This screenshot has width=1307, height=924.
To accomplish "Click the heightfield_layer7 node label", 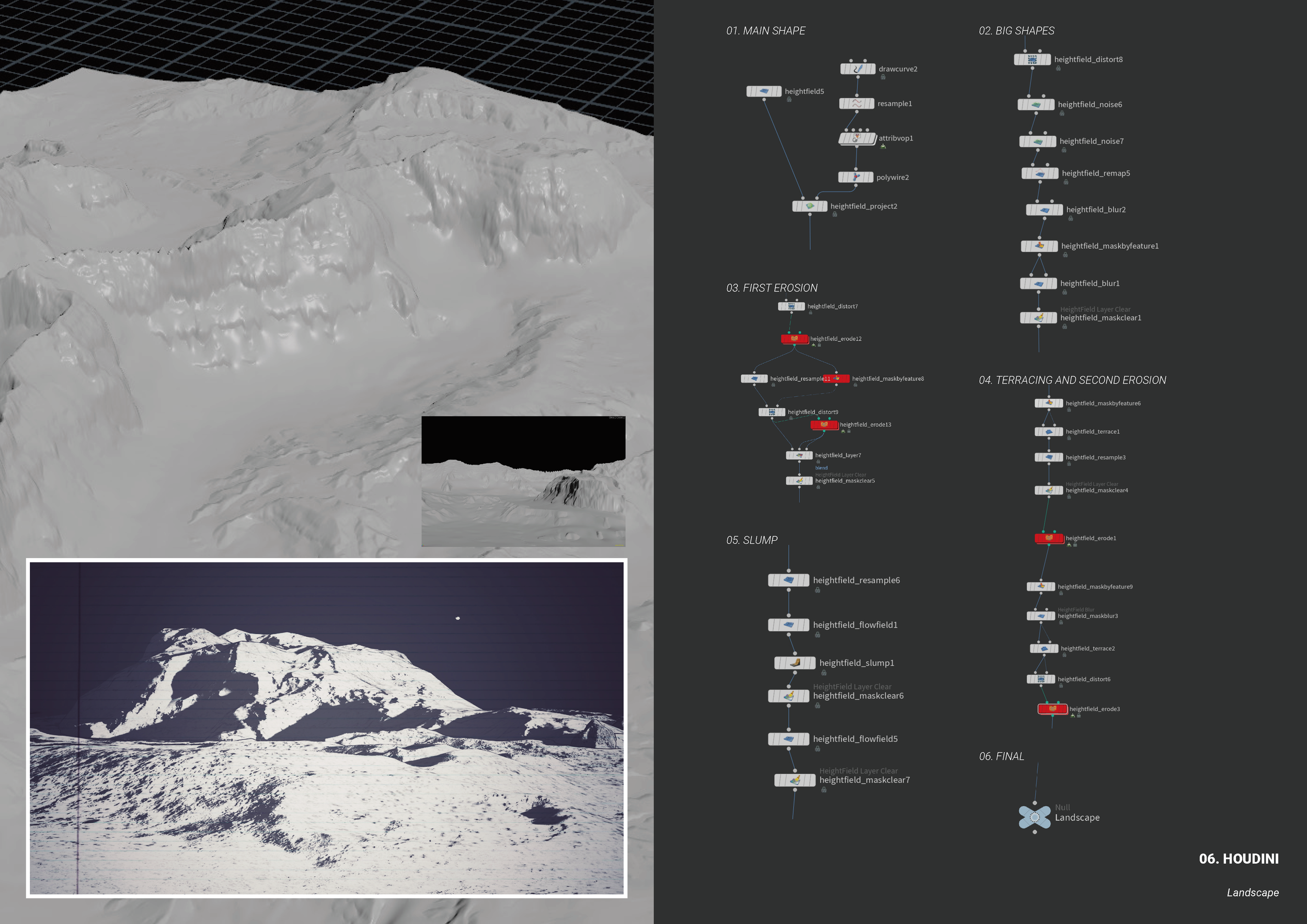I will tap(838, 455).
